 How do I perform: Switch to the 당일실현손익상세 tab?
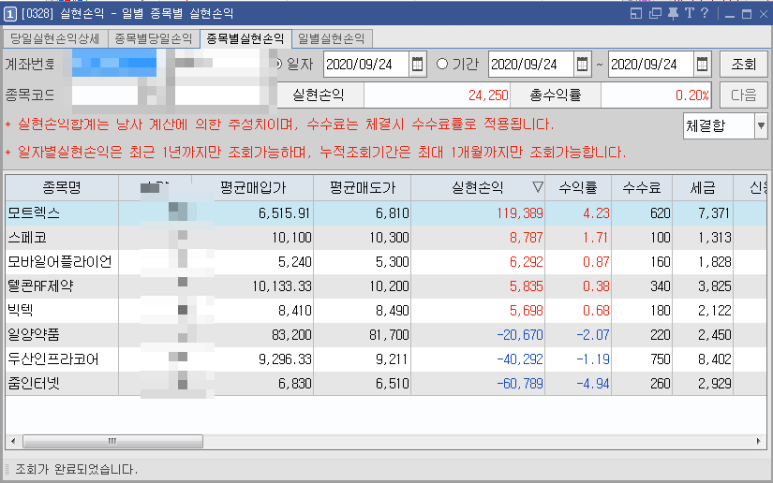coord(55,38)
